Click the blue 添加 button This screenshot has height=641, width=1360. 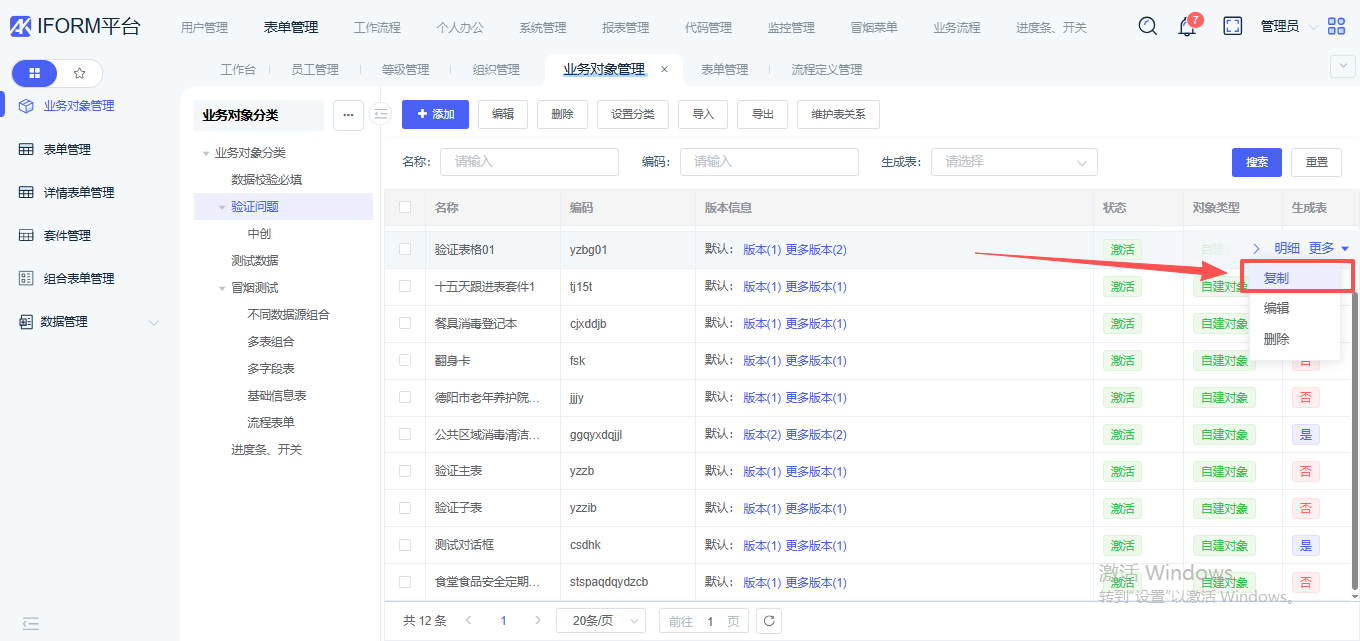[435, 115]
